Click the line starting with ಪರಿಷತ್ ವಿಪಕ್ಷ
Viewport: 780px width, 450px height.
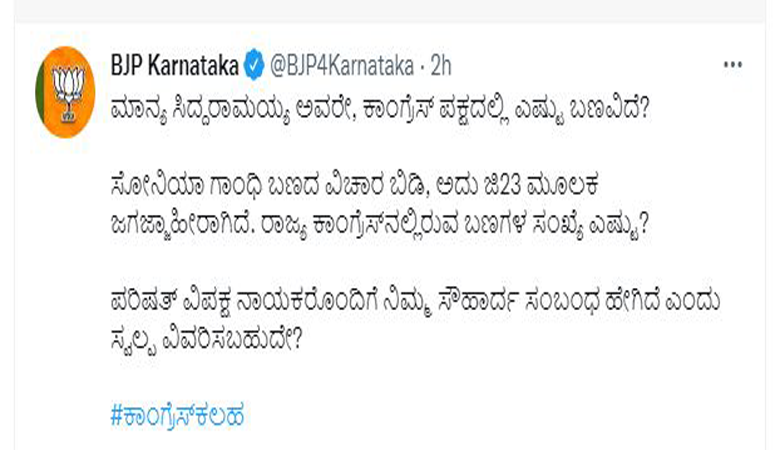point(415,301)
